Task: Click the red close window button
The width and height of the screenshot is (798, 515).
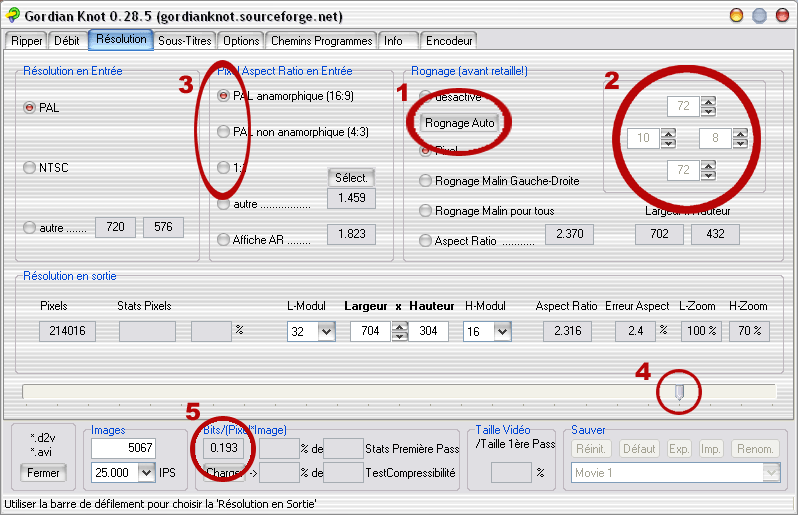Action: click(782, 15)
